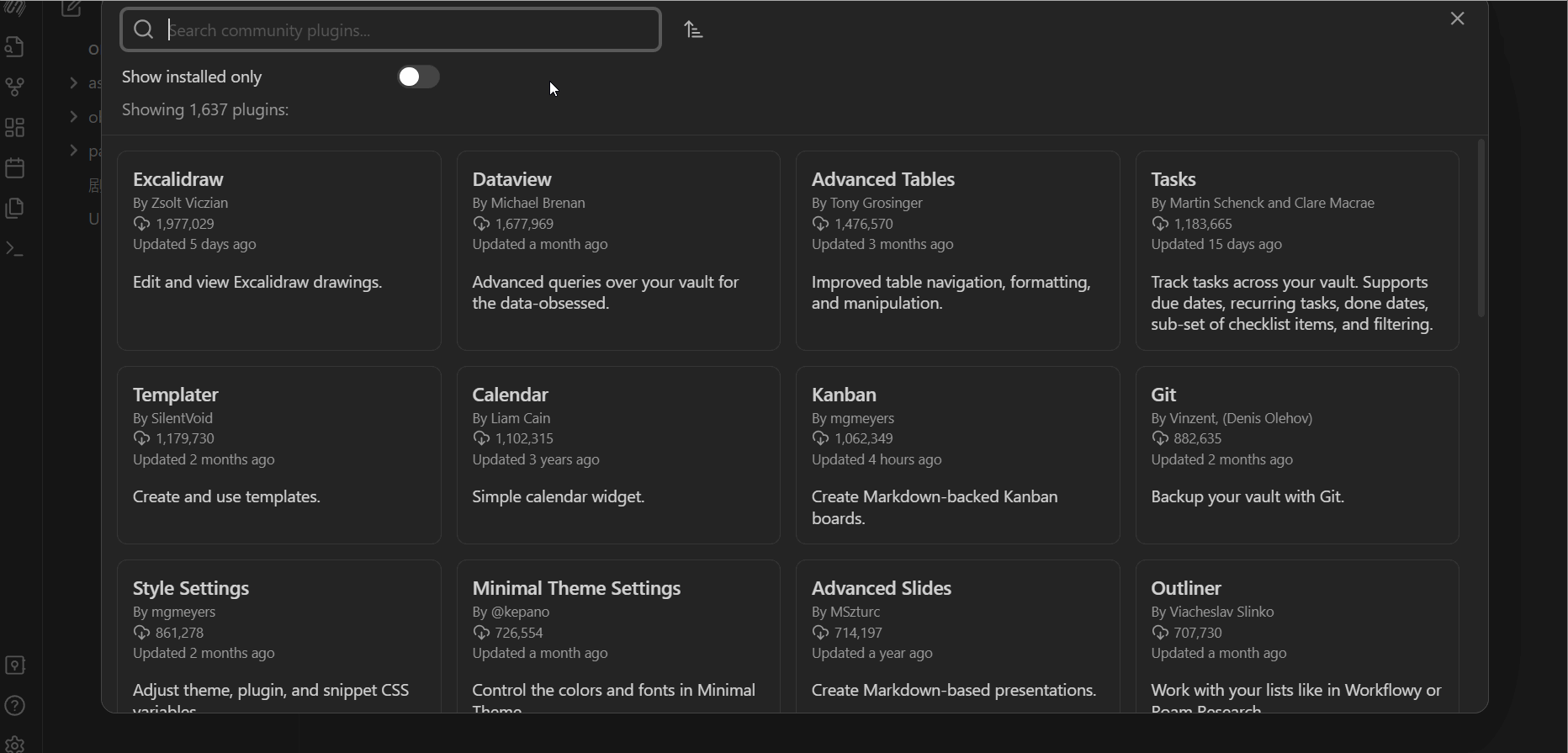
Task: Click the download icon on Kanban card
Action: click(x=820, y=438)
